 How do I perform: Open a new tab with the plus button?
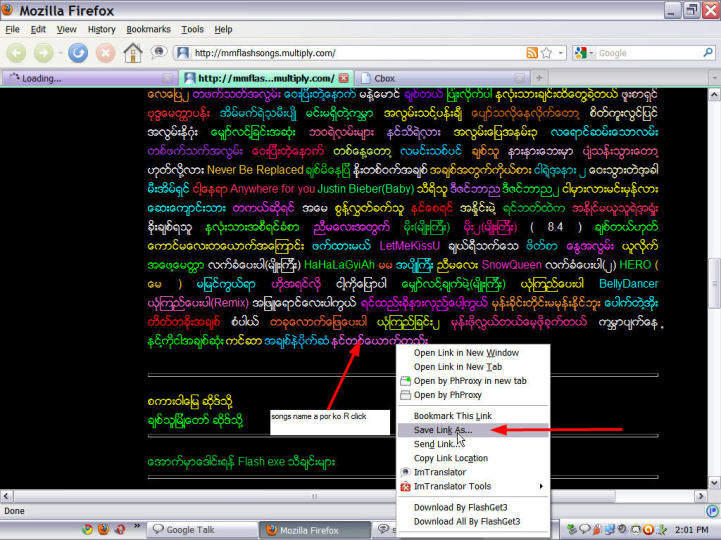[x=539, y=78]
